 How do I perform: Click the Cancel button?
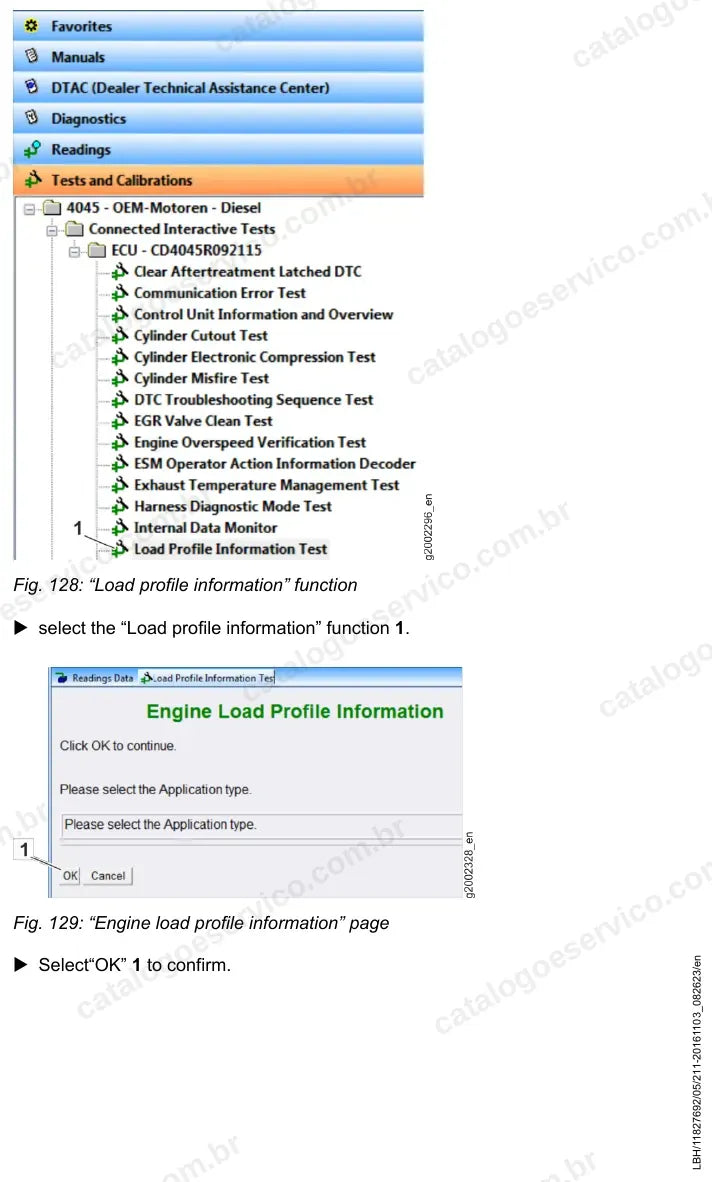(108, 876)
